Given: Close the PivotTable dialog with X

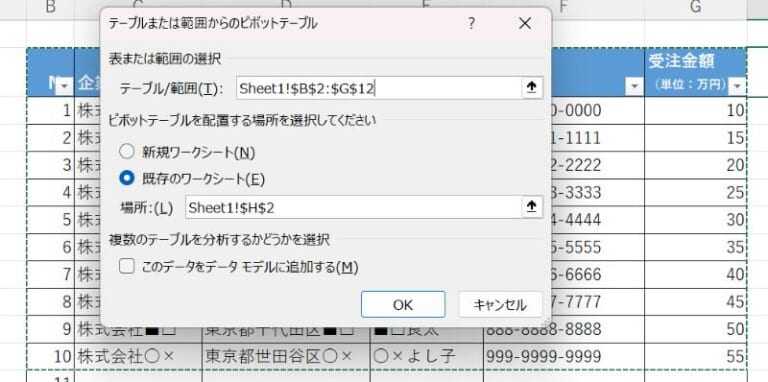Looking at the screenshot, I should pos(525,24).
